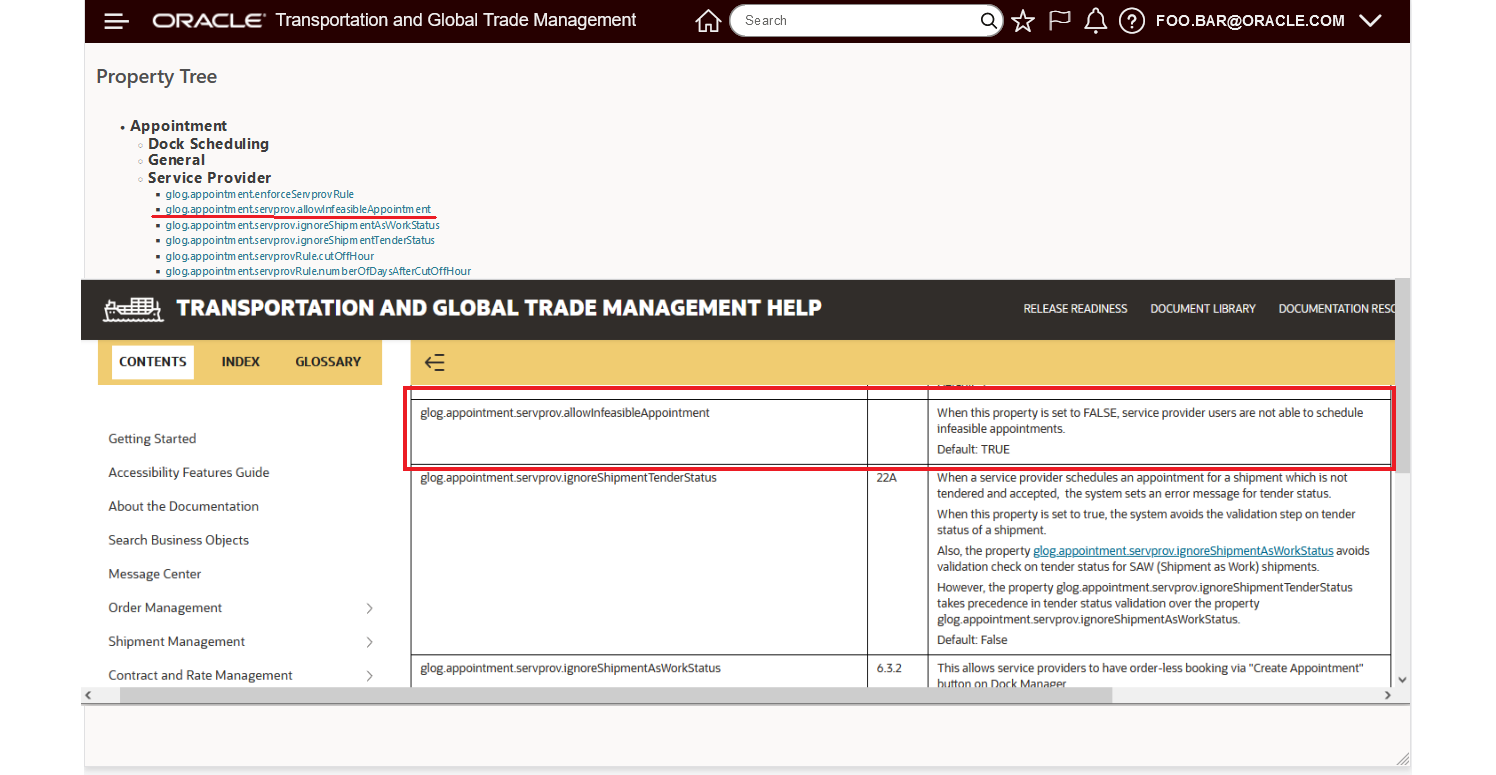This screenshot has height=775, width=1496.
Task: Expand Contract and Rate Management chevron
Action: tap(369, 676)
